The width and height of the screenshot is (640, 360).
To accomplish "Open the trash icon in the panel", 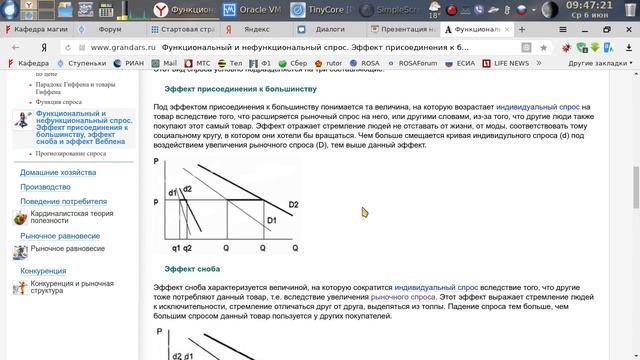I will [x=630, y=10].
